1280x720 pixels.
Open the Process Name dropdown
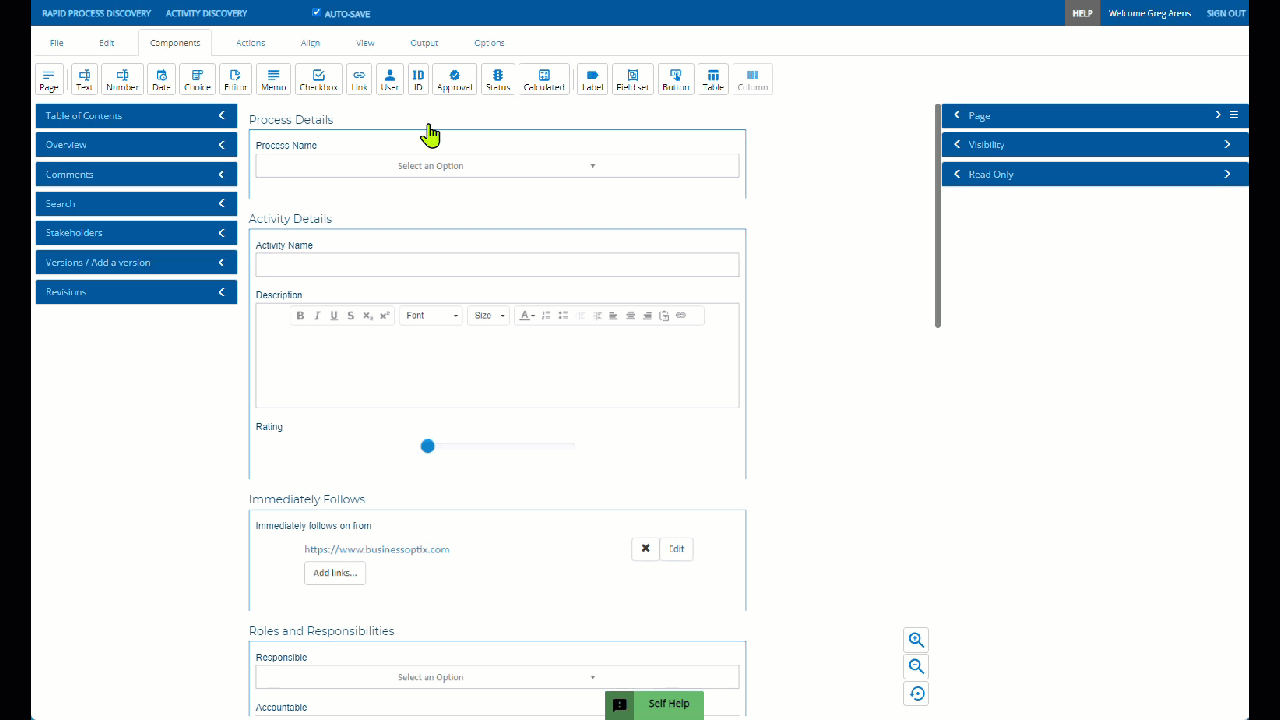[x=497, y=166]
